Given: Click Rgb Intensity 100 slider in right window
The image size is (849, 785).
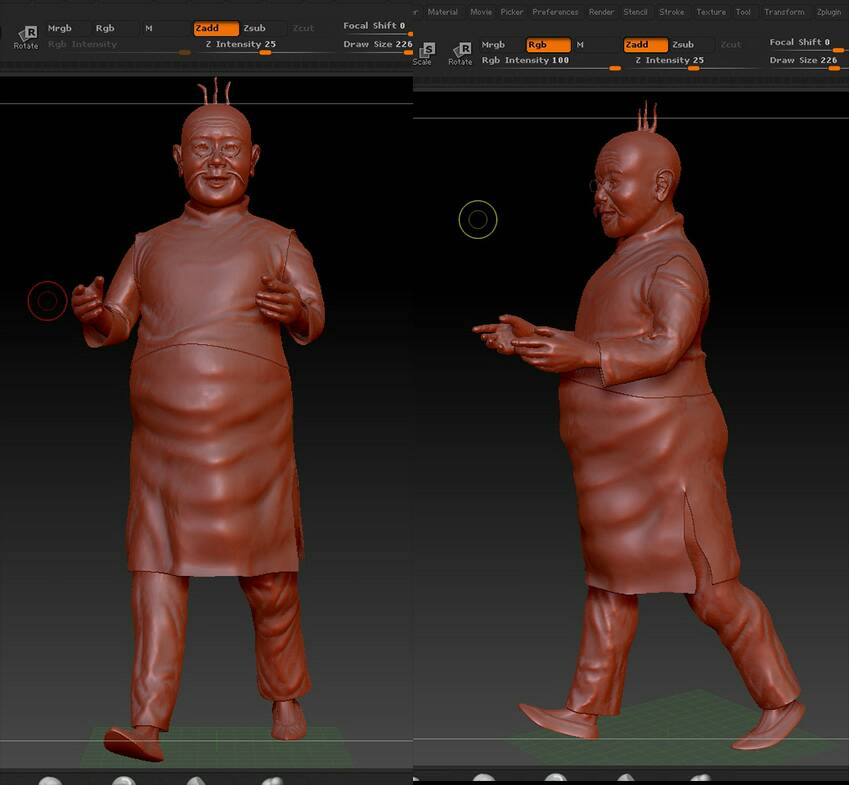Looking at the screenshot, I should [550, 62].
